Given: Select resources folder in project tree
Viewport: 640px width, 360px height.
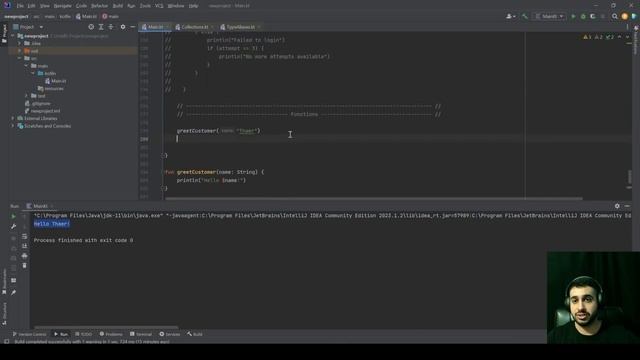Looking at the screenshot, I should point(51,89).
